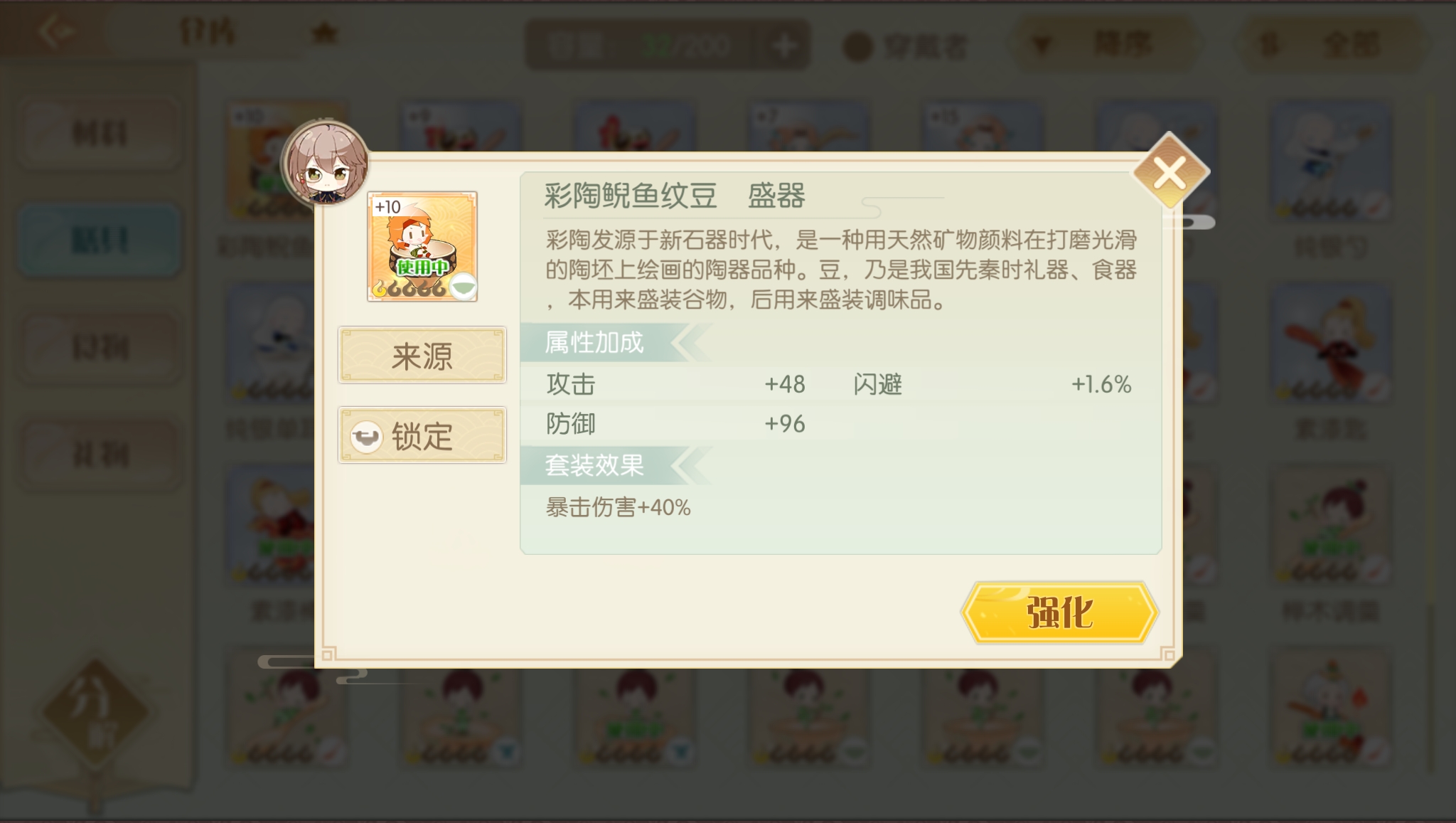This screenshot has height=823, width=1456.
Task: Open the 来源 source button
Action: coord(422,355)
